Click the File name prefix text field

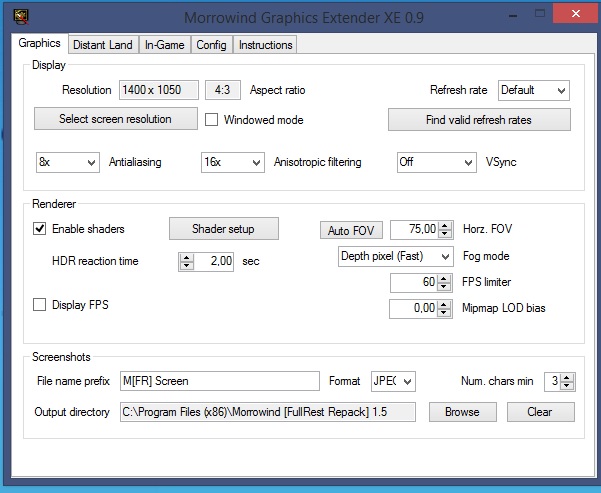coord(220,381)
